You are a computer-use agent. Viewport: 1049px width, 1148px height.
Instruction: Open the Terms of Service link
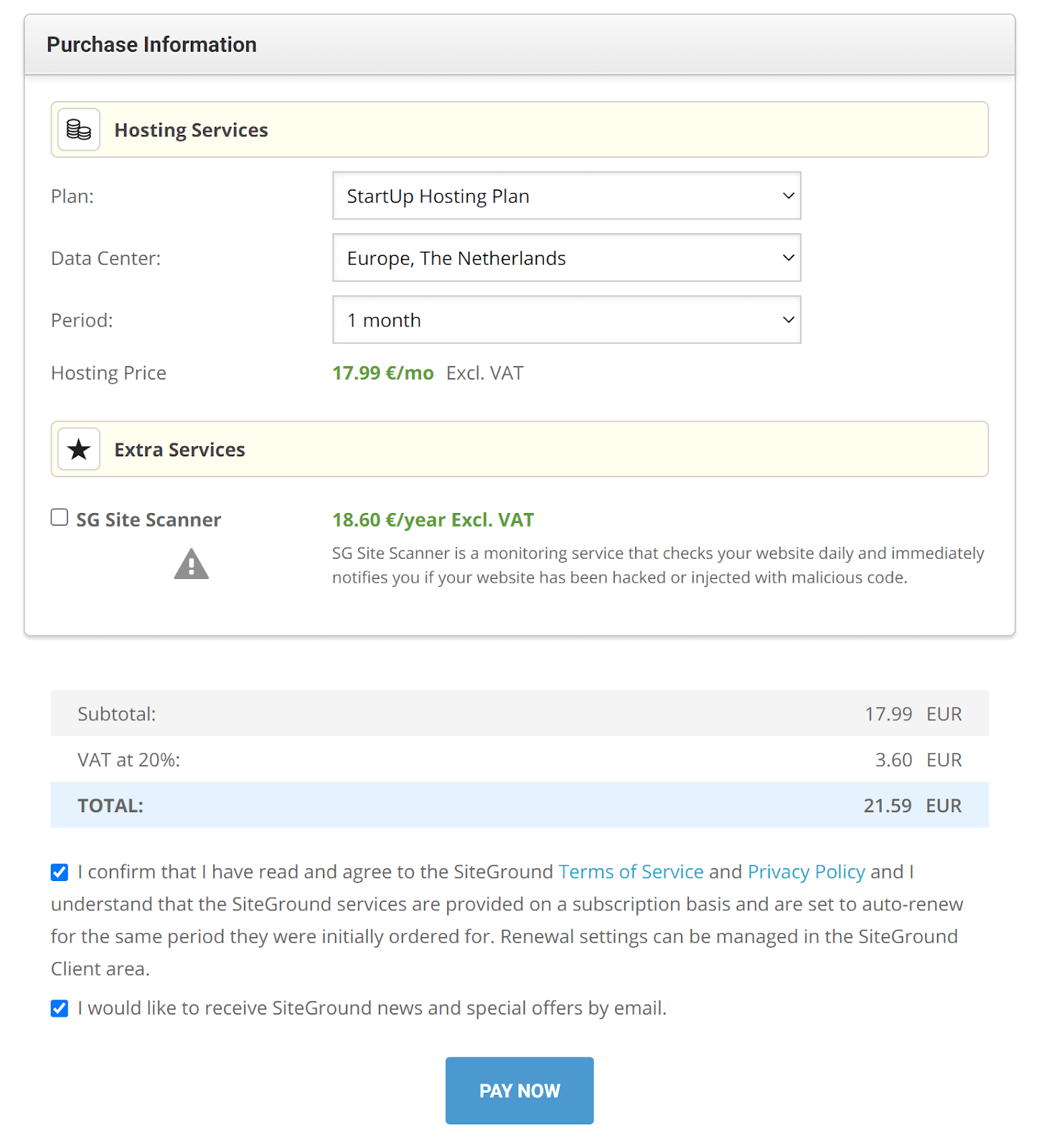click(631, 872)
